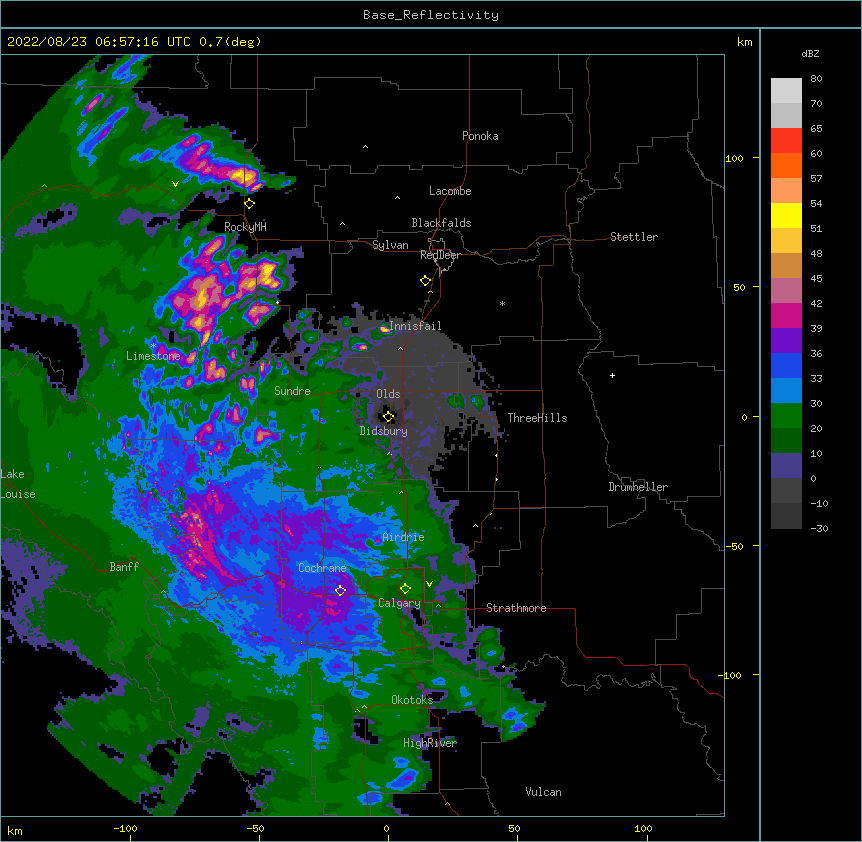The width and height of the screenshot is (862, 842).
Task: Click the magenta swatch between 42 and 39 dBZ
Action: [x=786, y=315]
